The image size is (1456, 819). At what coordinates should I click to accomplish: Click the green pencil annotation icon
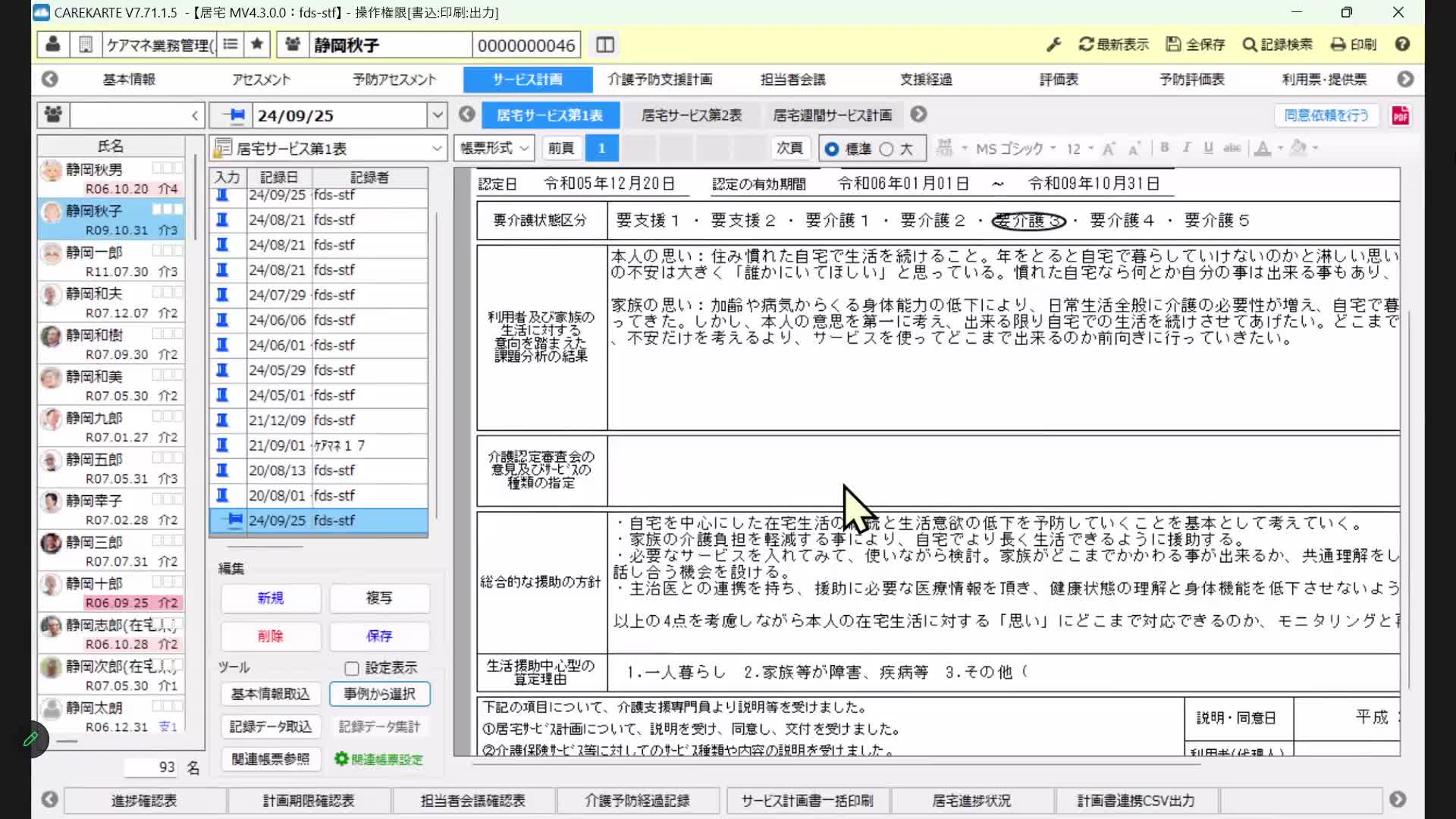pos(31,739)
